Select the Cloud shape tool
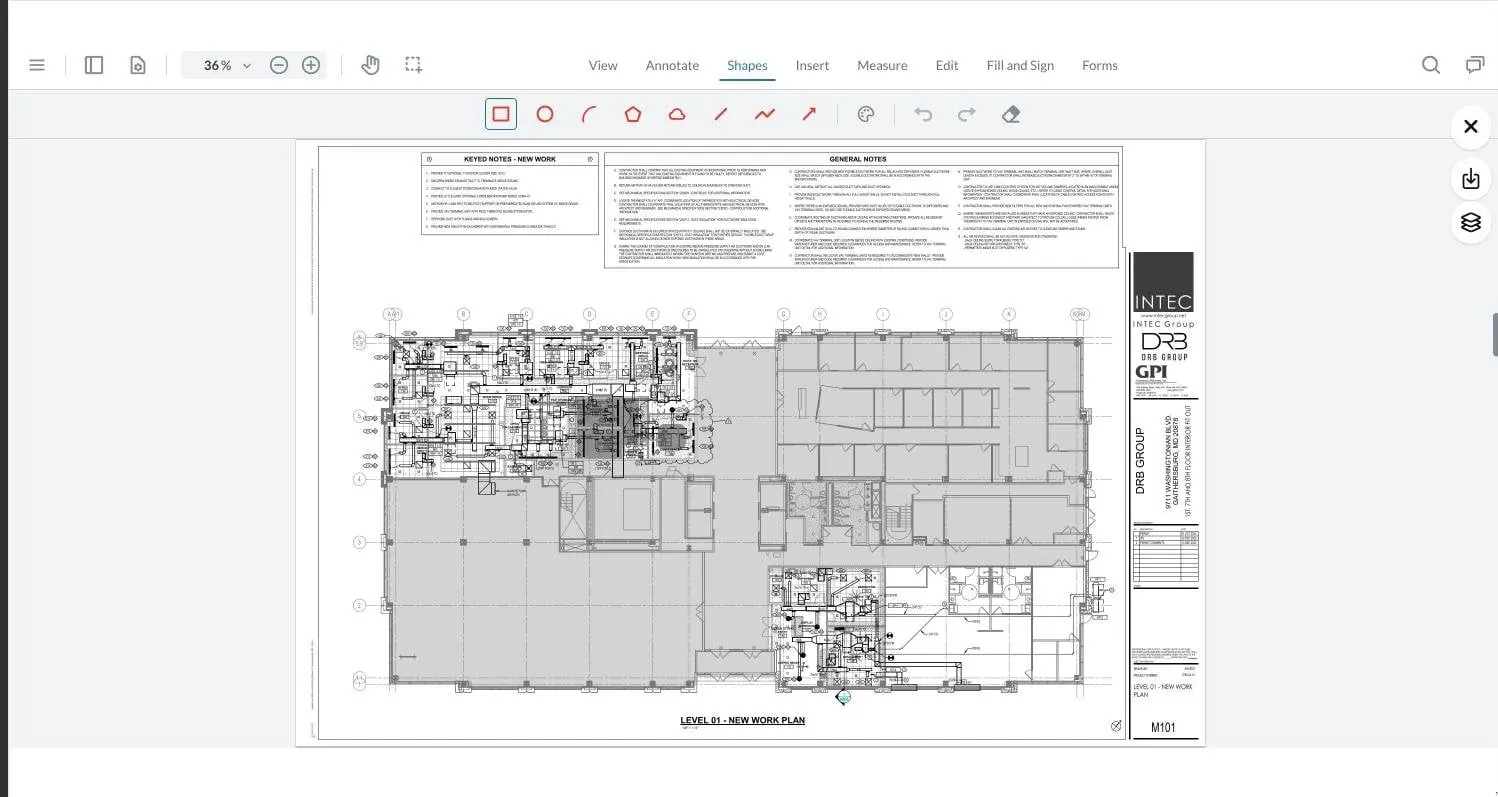Screen dimensions: 1498x797 [x=677, y=114]
